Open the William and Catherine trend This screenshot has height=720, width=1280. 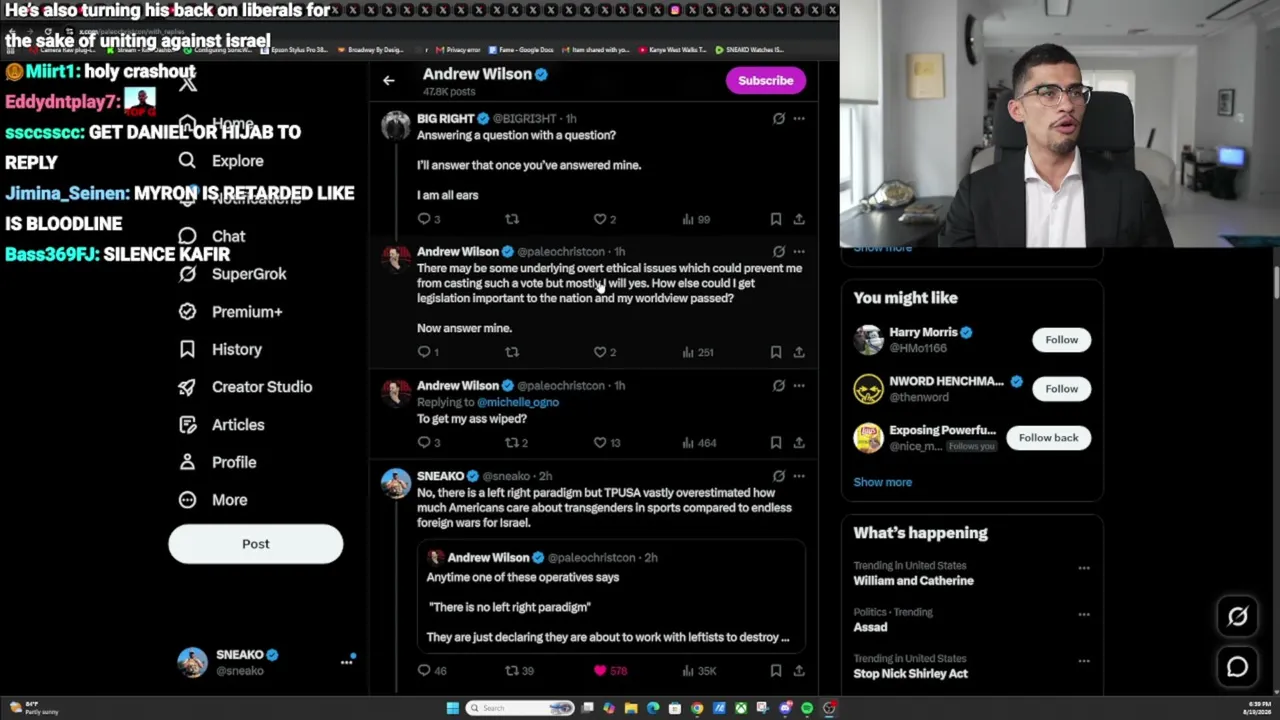(x=913, y=581)
